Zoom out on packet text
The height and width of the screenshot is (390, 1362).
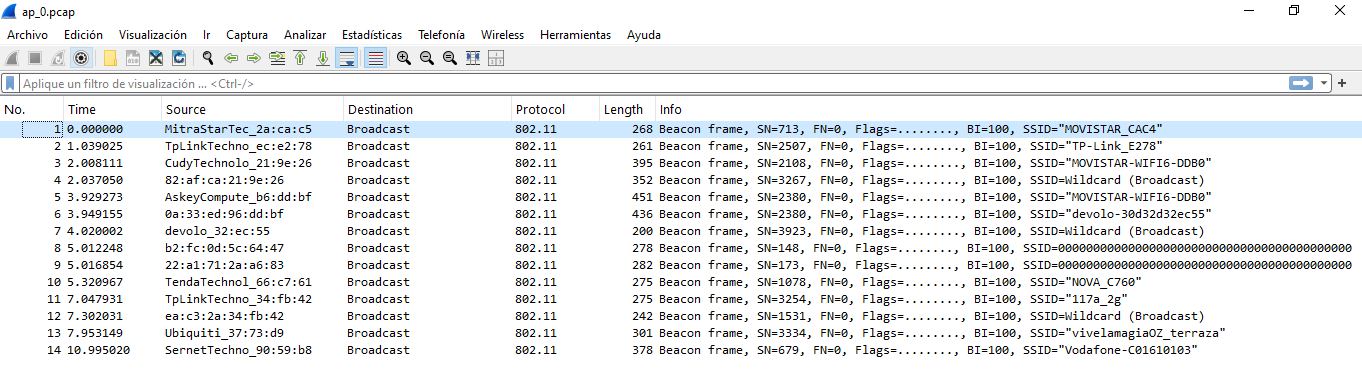427,58
